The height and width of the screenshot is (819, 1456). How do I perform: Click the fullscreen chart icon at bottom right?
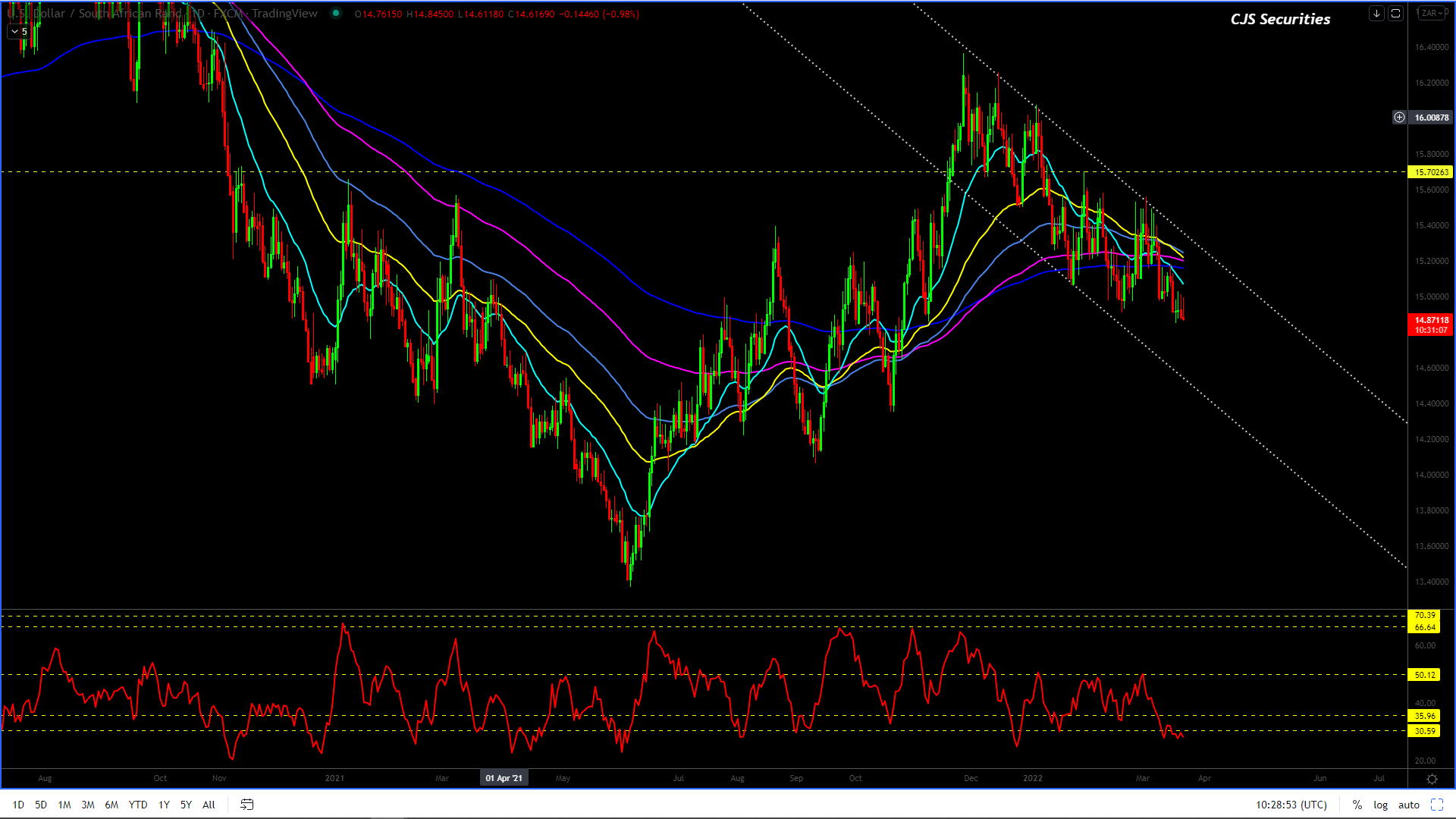[1437, 805]
